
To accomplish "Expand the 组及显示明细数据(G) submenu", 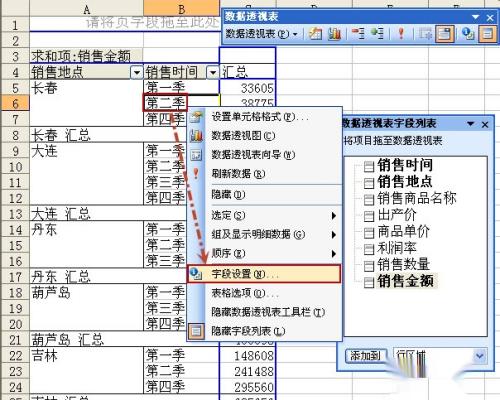I will coord(265,234).
